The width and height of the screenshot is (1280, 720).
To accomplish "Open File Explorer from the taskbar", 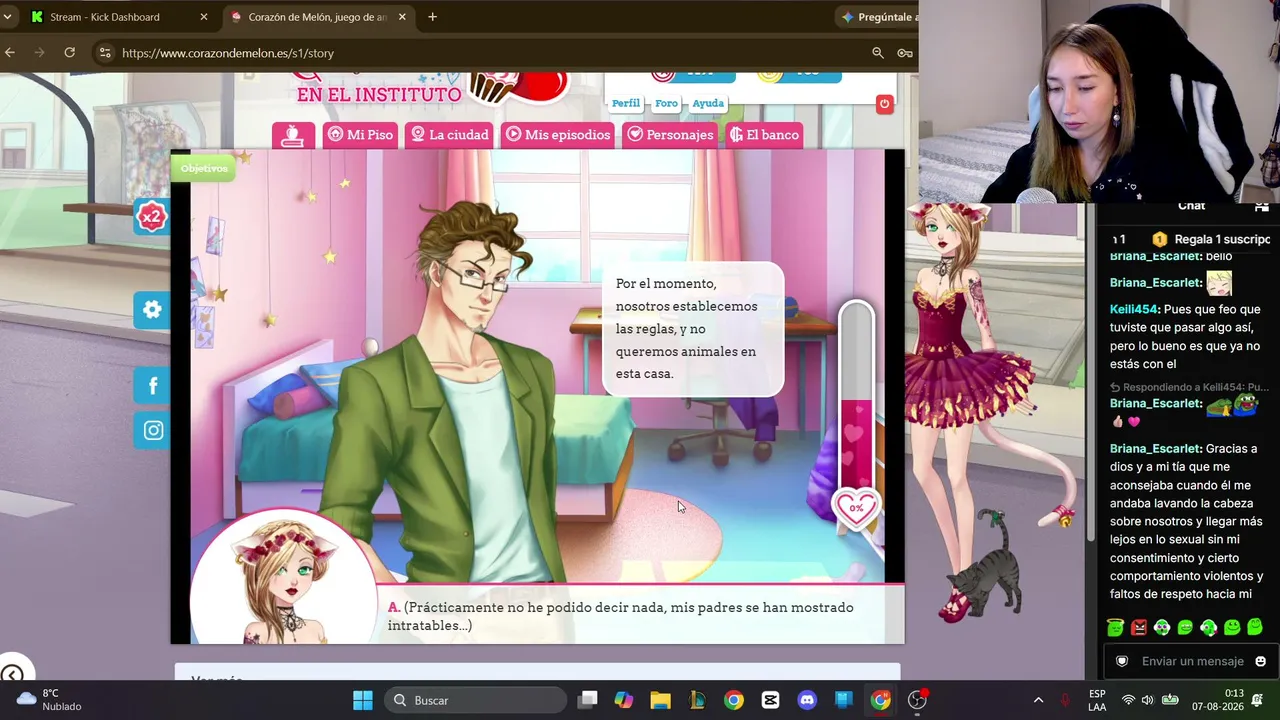I will pyautogui.click(x=660, y=700).
